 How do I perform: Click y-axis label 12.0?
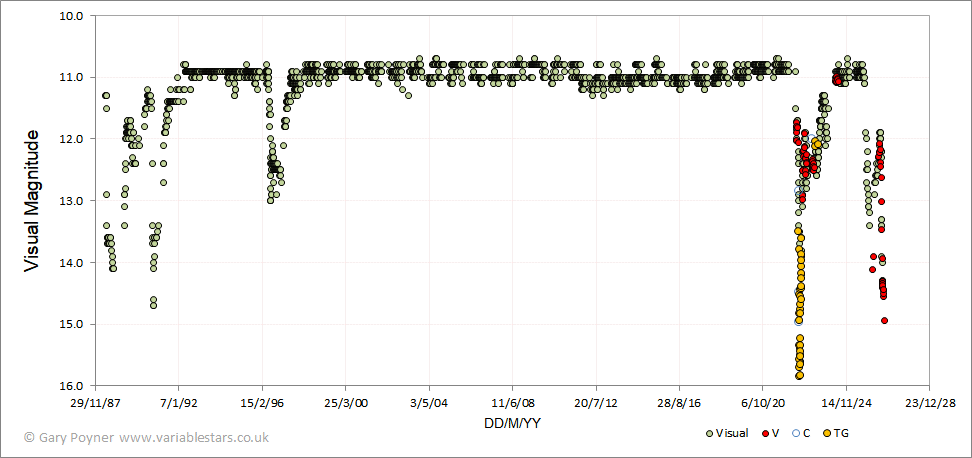pos(71,139)
